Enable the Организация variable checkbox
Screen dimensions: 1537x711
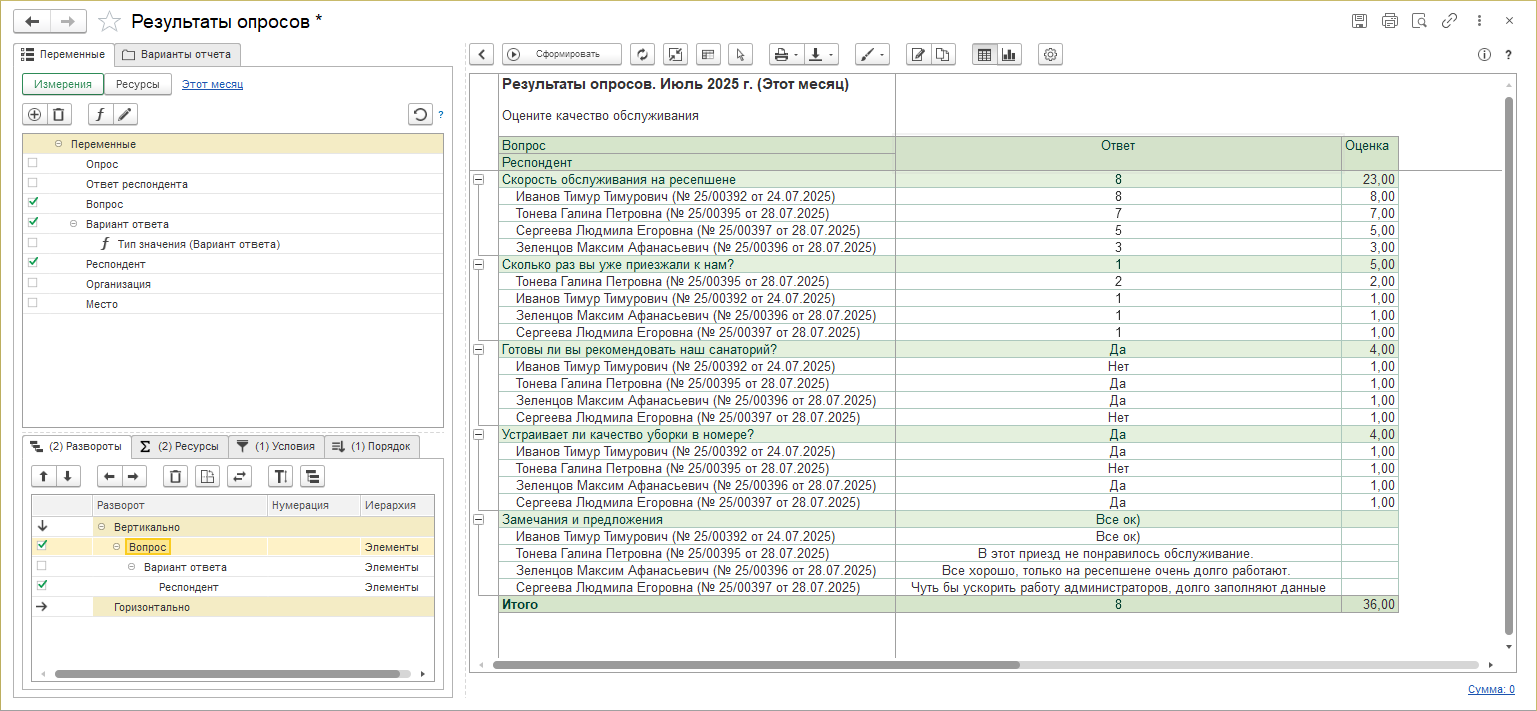(x=33, y=283)
